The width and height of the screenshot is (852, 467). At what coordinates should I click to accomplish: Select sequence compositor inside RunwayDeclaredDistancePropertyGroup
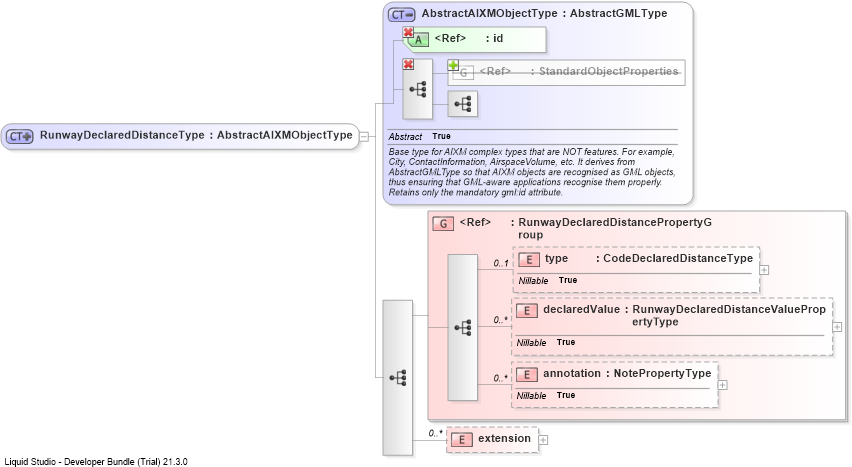(x=462, y=327)
